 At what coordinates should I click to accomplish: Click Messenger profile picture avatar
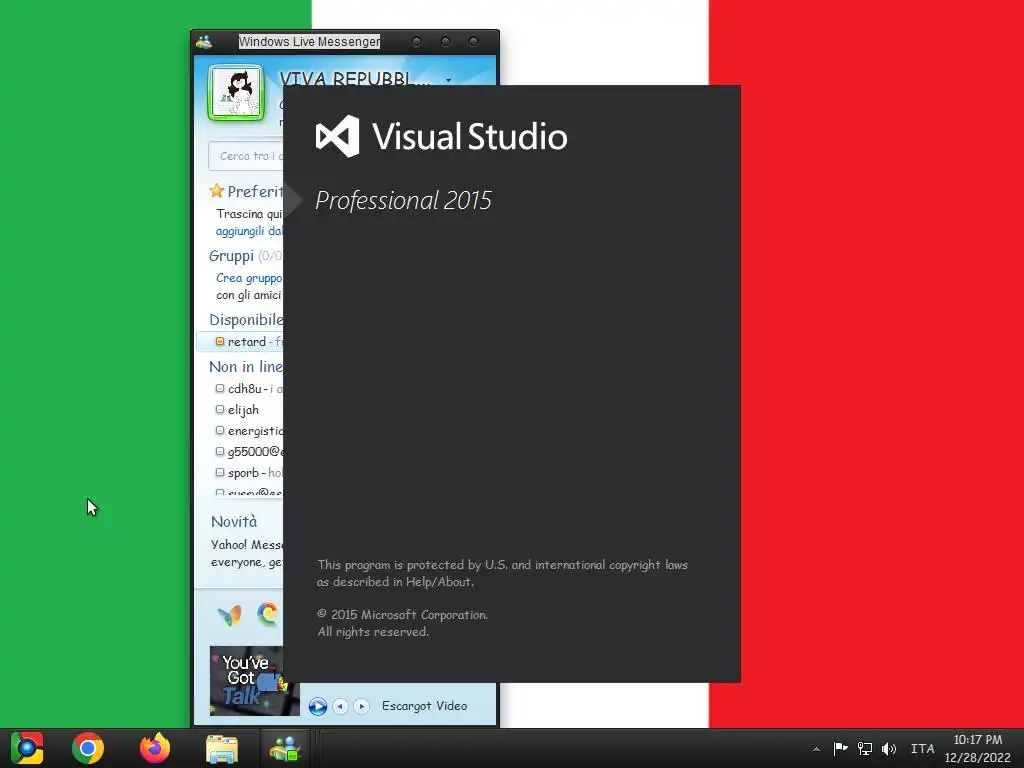(x=236, y=93)
